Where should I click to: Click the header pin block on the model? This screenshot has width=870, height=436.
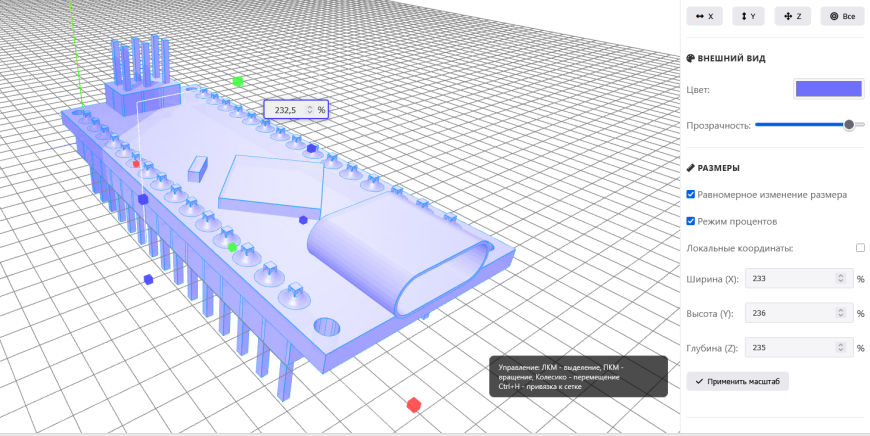(143, 75)
